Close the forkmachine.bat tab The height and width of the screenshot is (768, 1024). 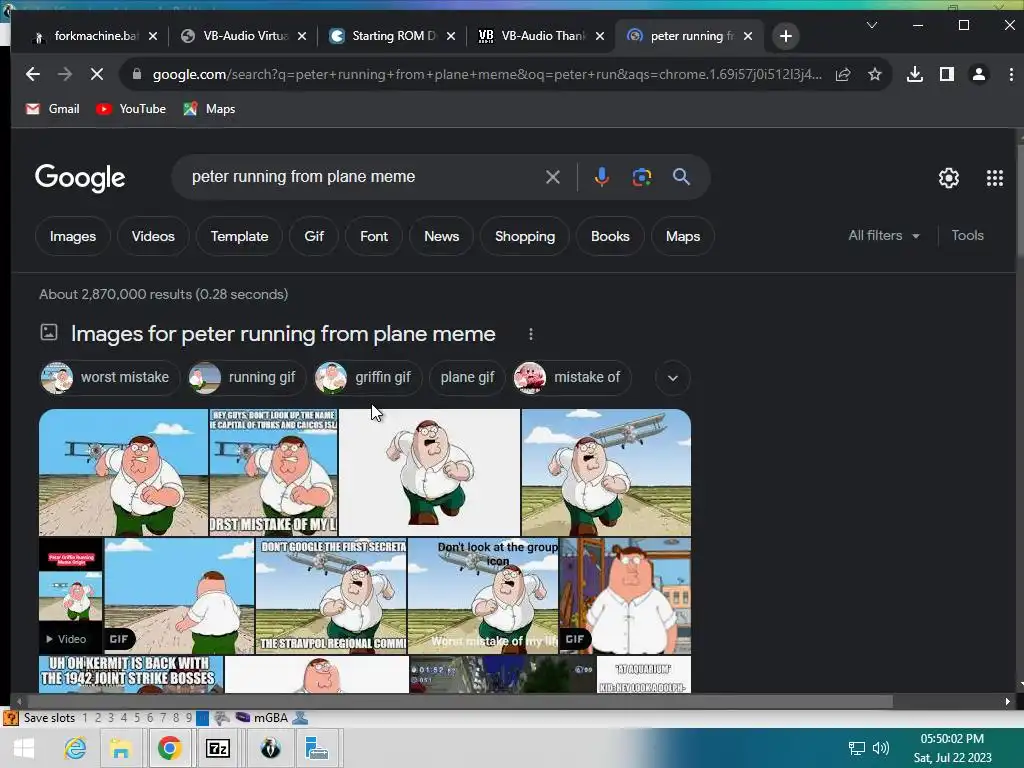[x=153, y=36]
